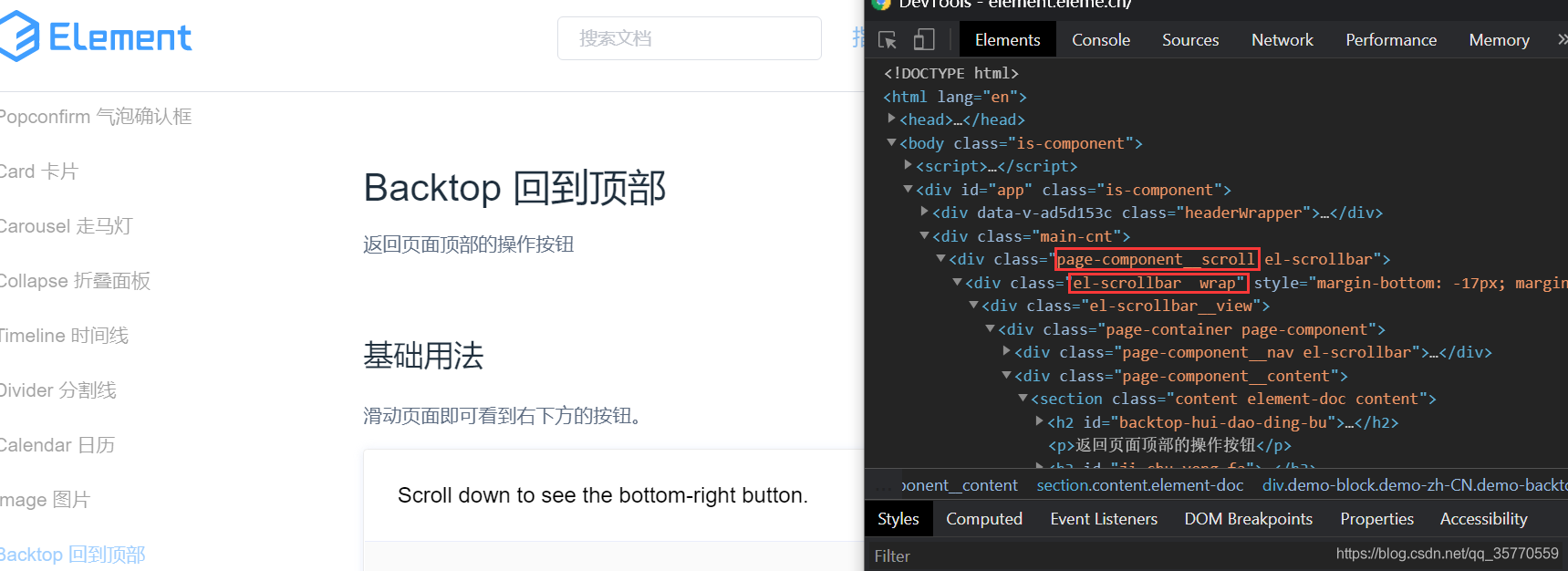1568x571 pixels.
Task: Open Timeline 时间线 sidebar link
Action: click(x=64, y=336)
